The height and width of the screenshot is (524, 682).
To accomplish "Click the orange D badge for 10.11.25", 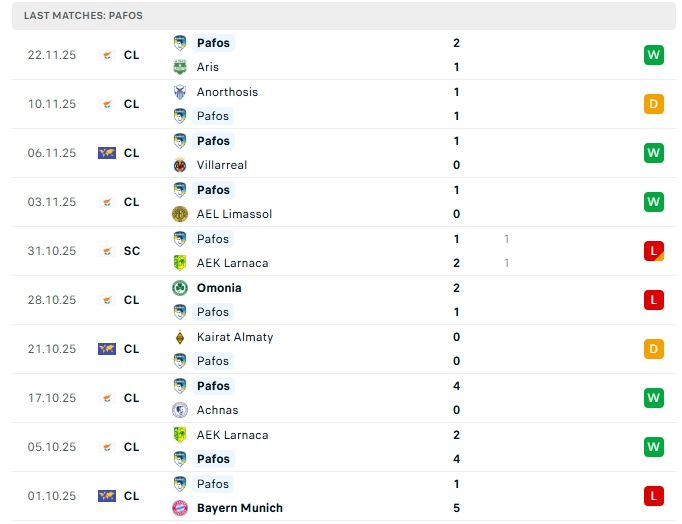I will click(x=654, y=104).
